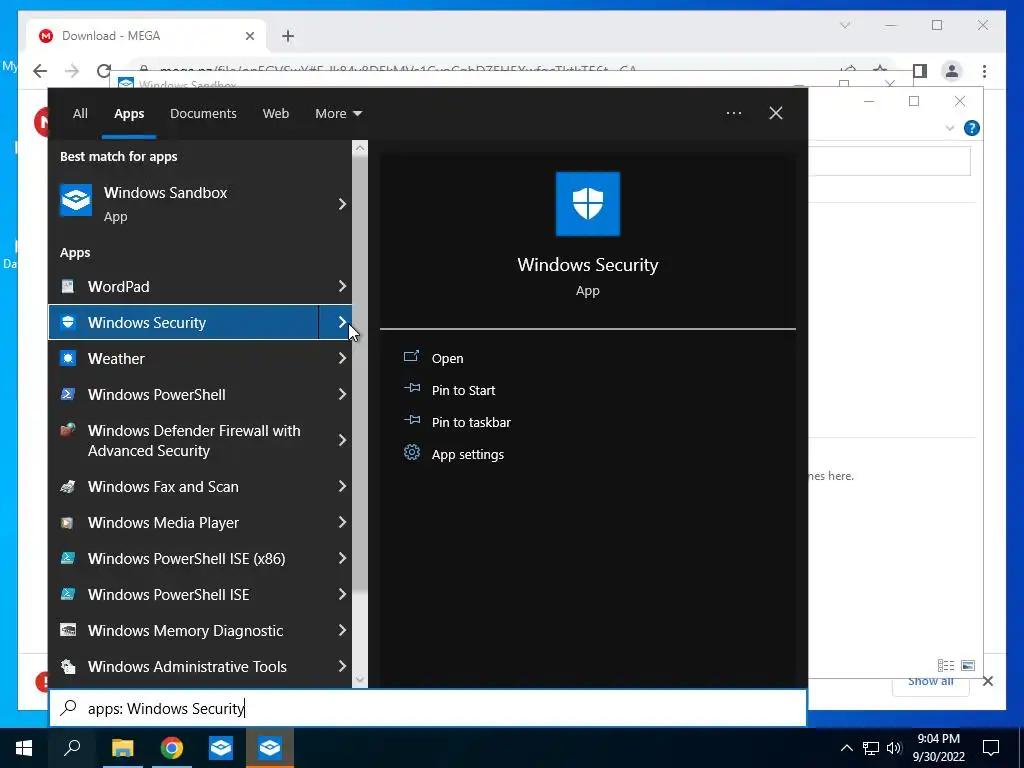Click the Windows PowerShell icon
Image resolution: width=1024 pixels, height=768 pixels.
(x=68, y=394)
